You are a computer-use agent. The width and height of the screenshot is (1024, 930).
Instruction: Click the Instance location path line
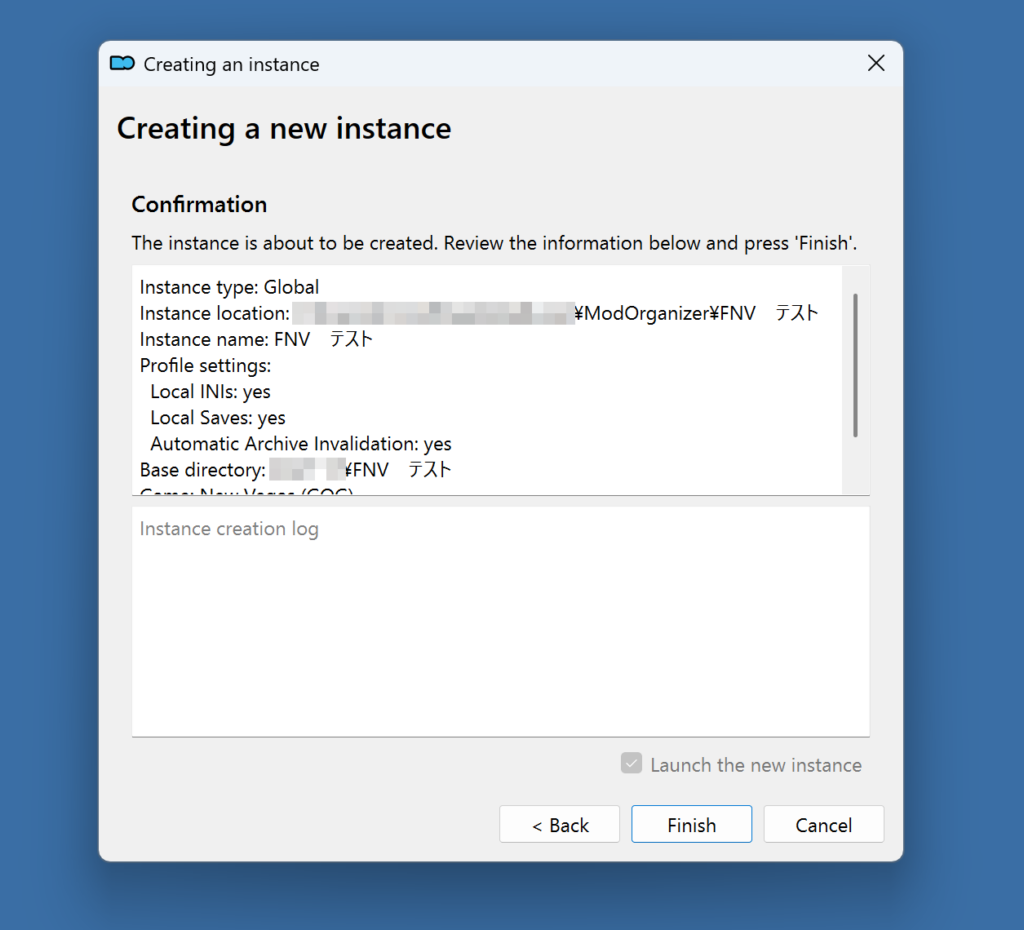coord(478,314)
